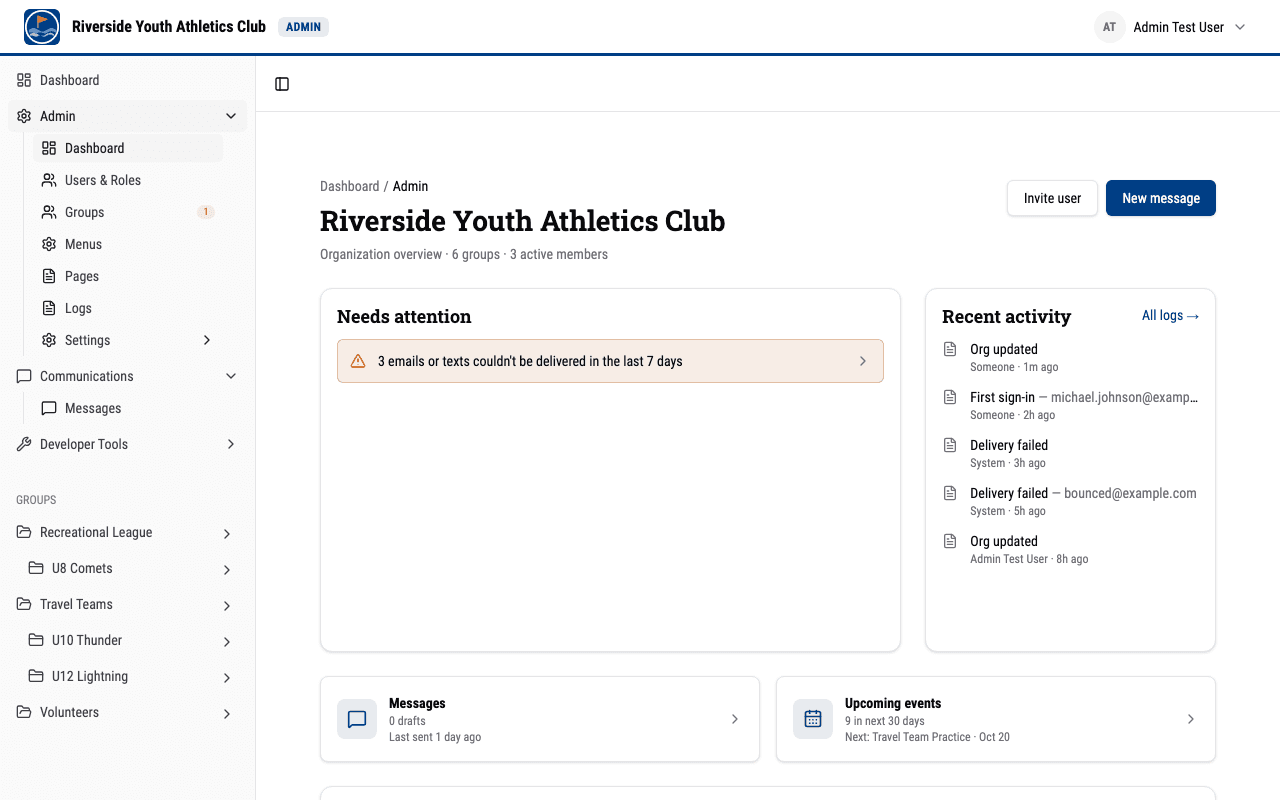Expand the Recreational League group chevron
This screenshot has height=800, width=1280.
[227, 534]
